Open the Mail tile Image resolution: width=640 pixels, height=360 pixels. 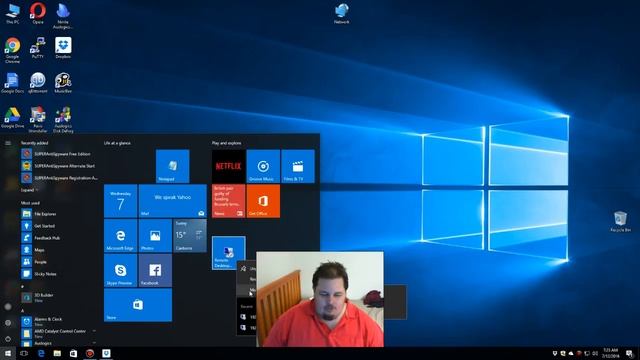[x=173, y=201]
